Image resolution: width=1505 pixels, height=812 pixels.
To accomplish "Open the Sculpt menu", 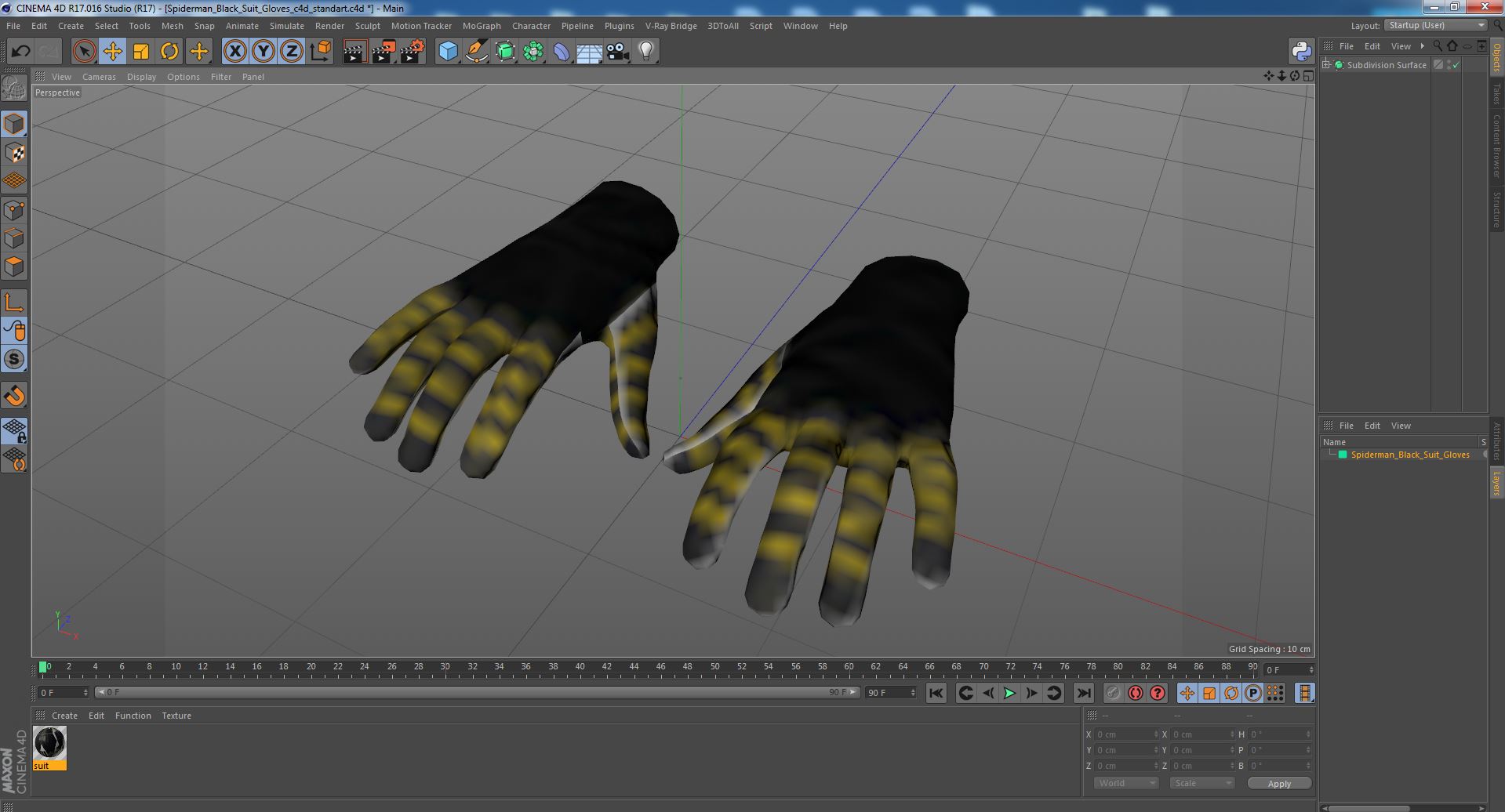I will [x=367, y=26].
